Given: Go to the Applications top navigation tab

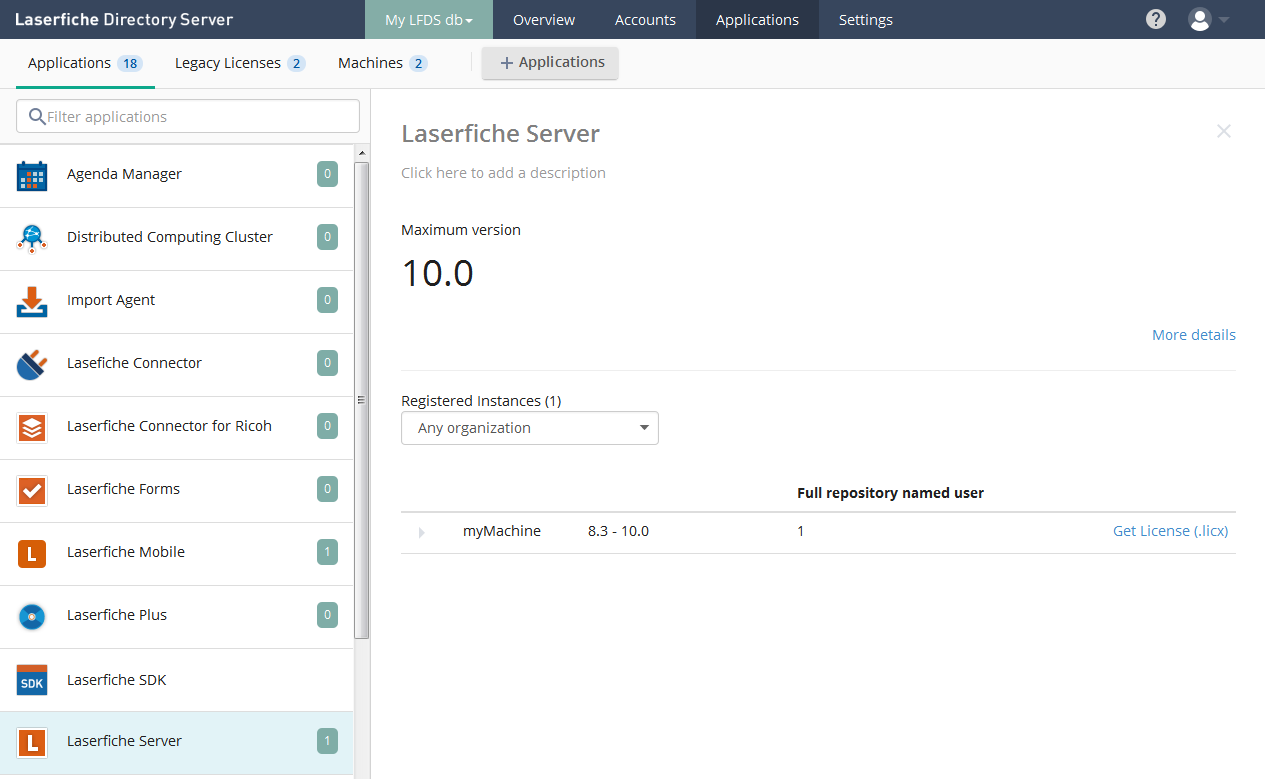Looking at the screenshot, I should [757, 20].
